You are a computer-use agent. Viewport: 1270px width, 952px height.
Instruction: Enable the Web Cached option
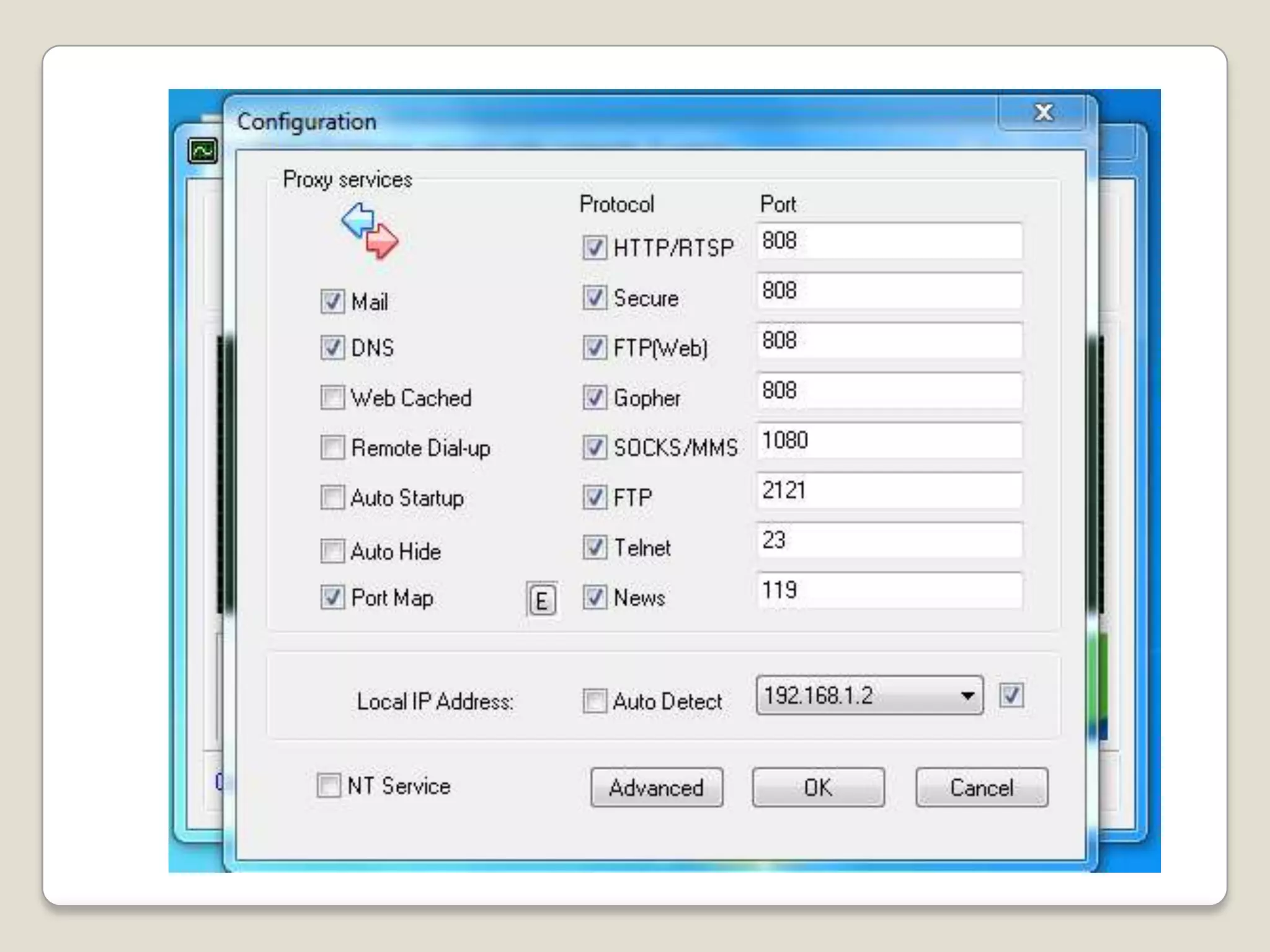click(x=332, y=398)
